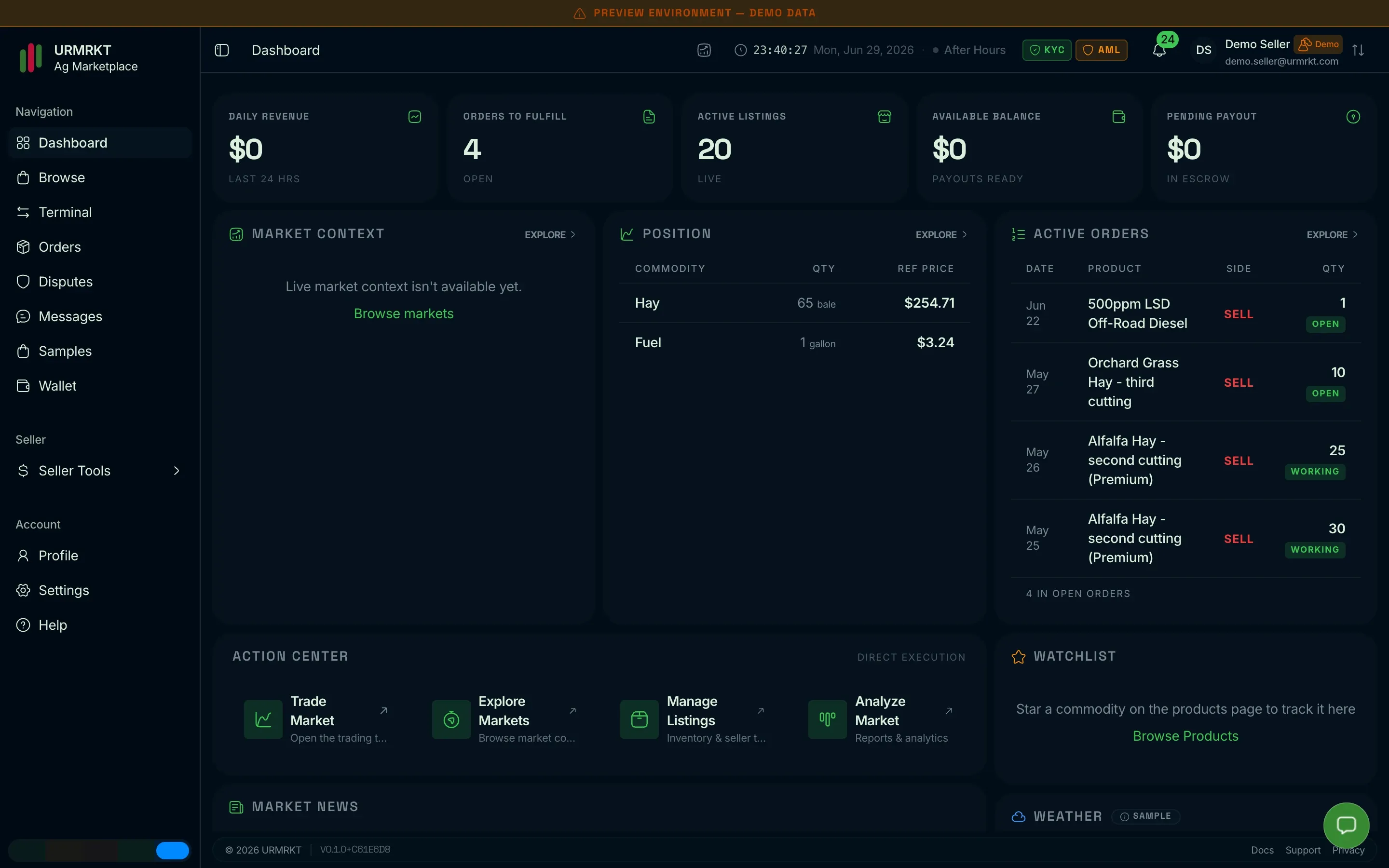The width and height of the screenshot is (1389, 868).
Task: Open Analyze Market arrow link
Action: 949,711
